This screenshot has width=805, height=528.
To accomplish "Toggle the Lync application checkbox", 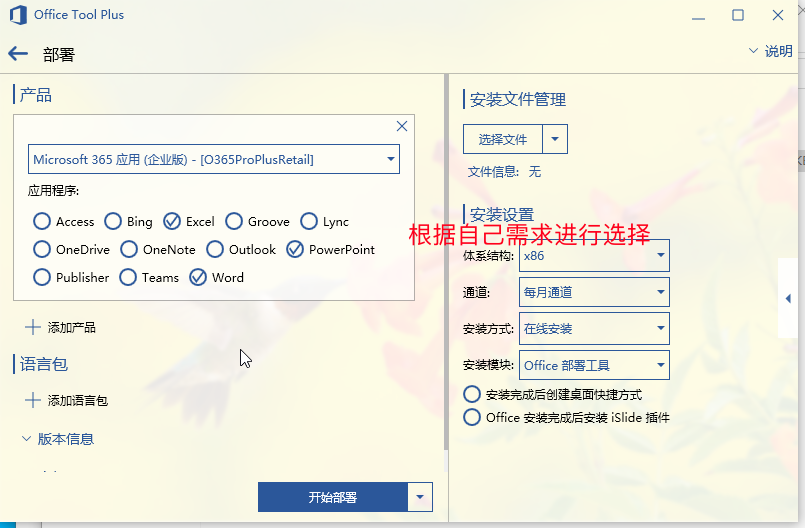I will pyautogui.click(x=309, y=221).
